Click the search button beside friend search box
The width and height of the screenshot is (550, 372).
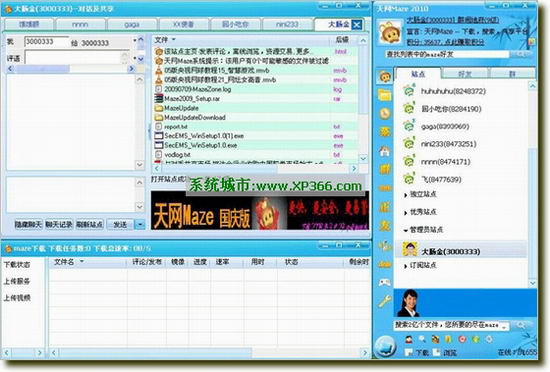coord(521,54)
